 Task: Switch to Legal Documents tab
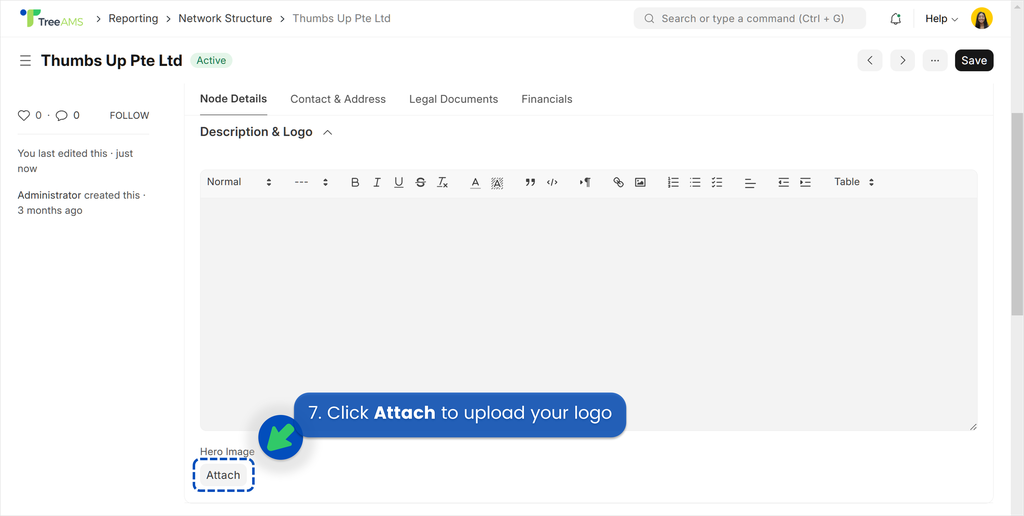pyautogui.click(x=453, y=99)
